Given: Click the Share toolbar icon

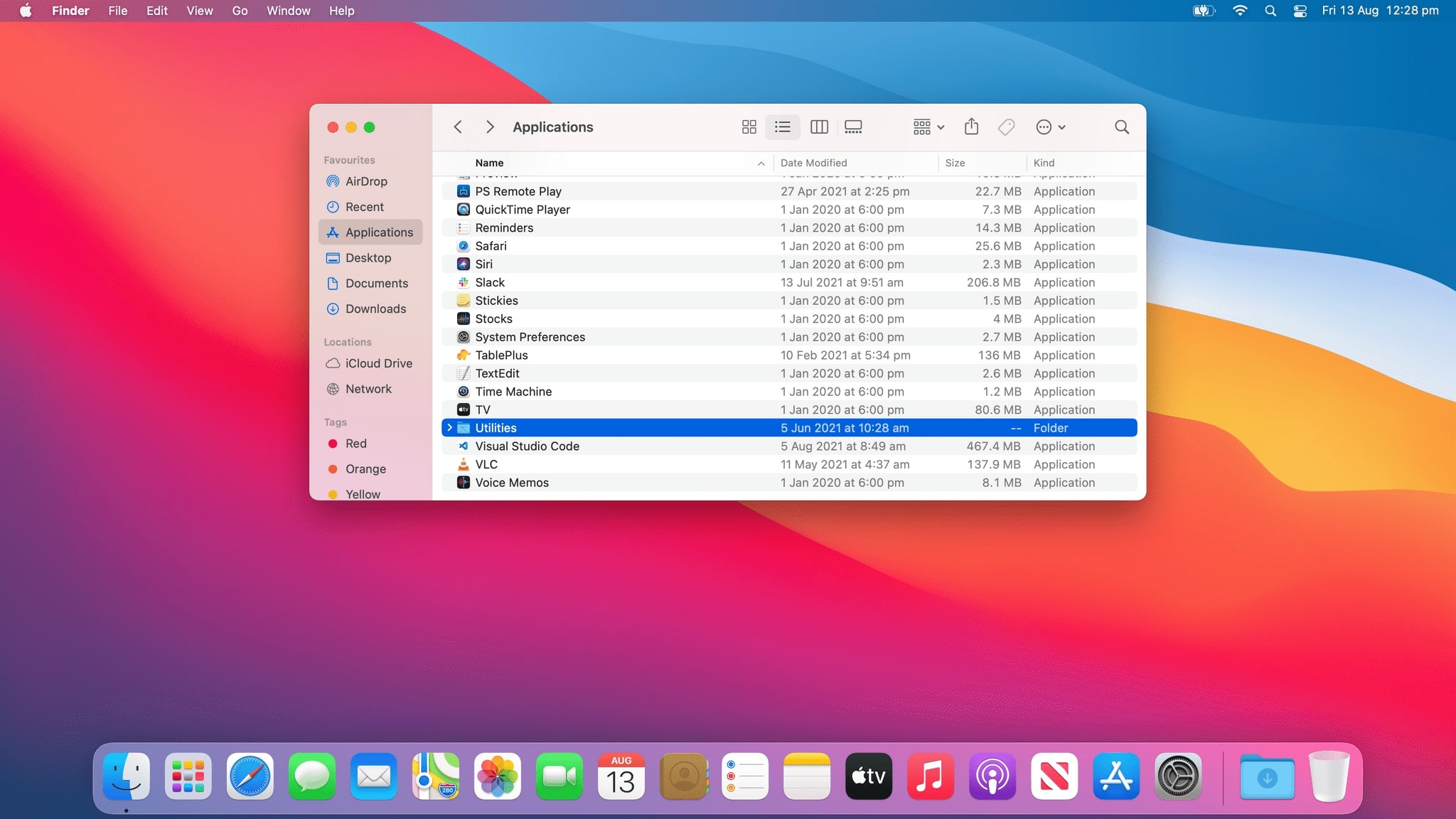Looking at the screenshot, I should (x=971, y=127).
